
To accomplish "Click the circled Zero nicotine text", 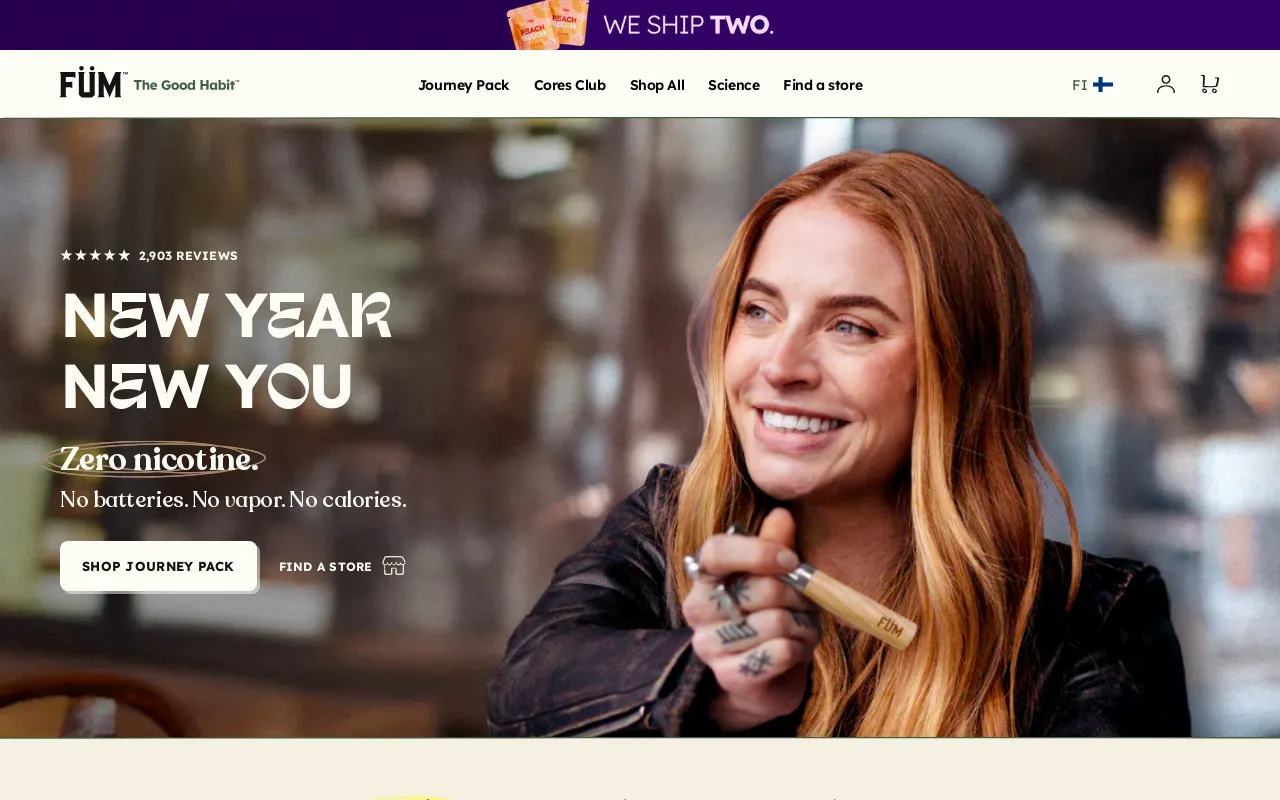I will click(158, 460).
